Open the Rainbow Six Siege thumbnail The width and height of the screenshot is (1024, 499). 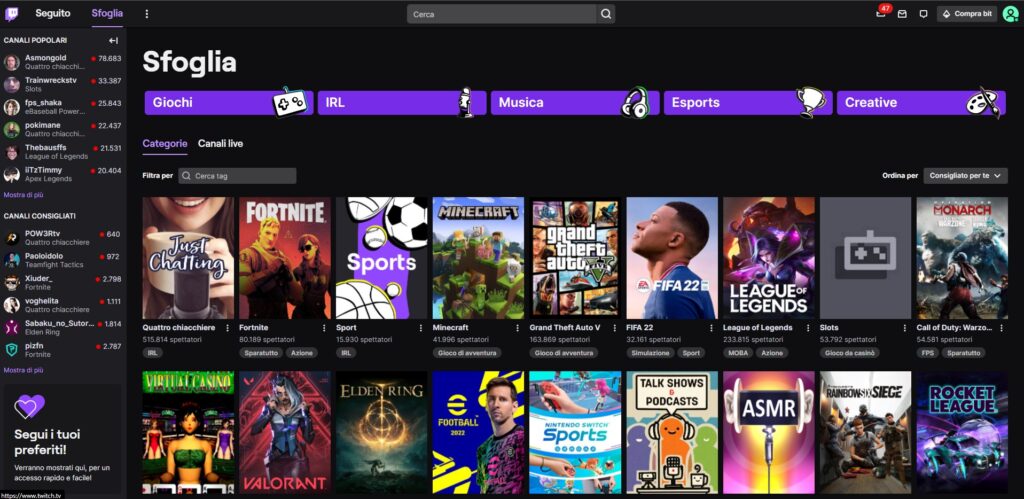tap(865, 432)
